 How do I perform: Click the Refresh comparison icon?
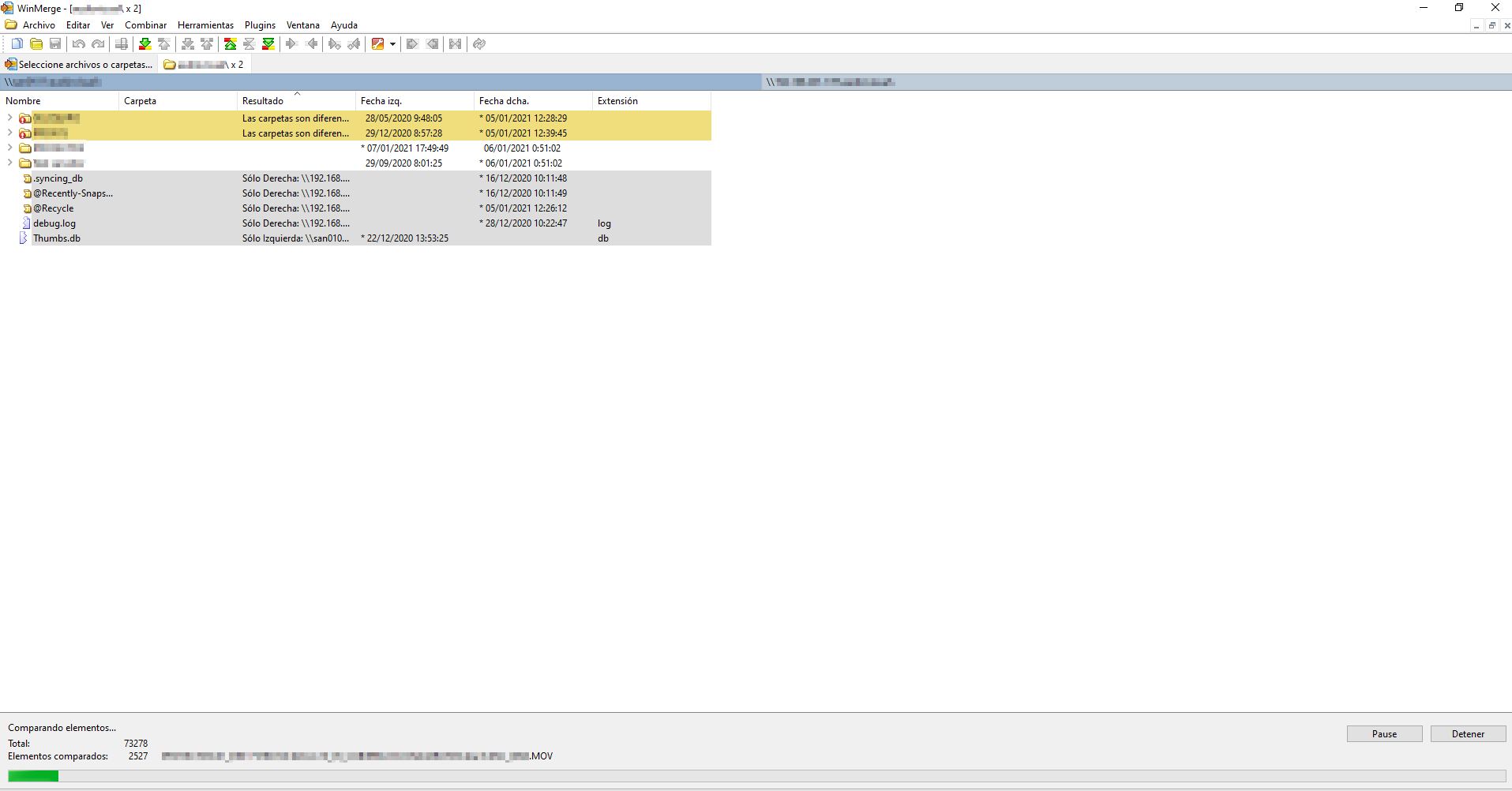478,43
